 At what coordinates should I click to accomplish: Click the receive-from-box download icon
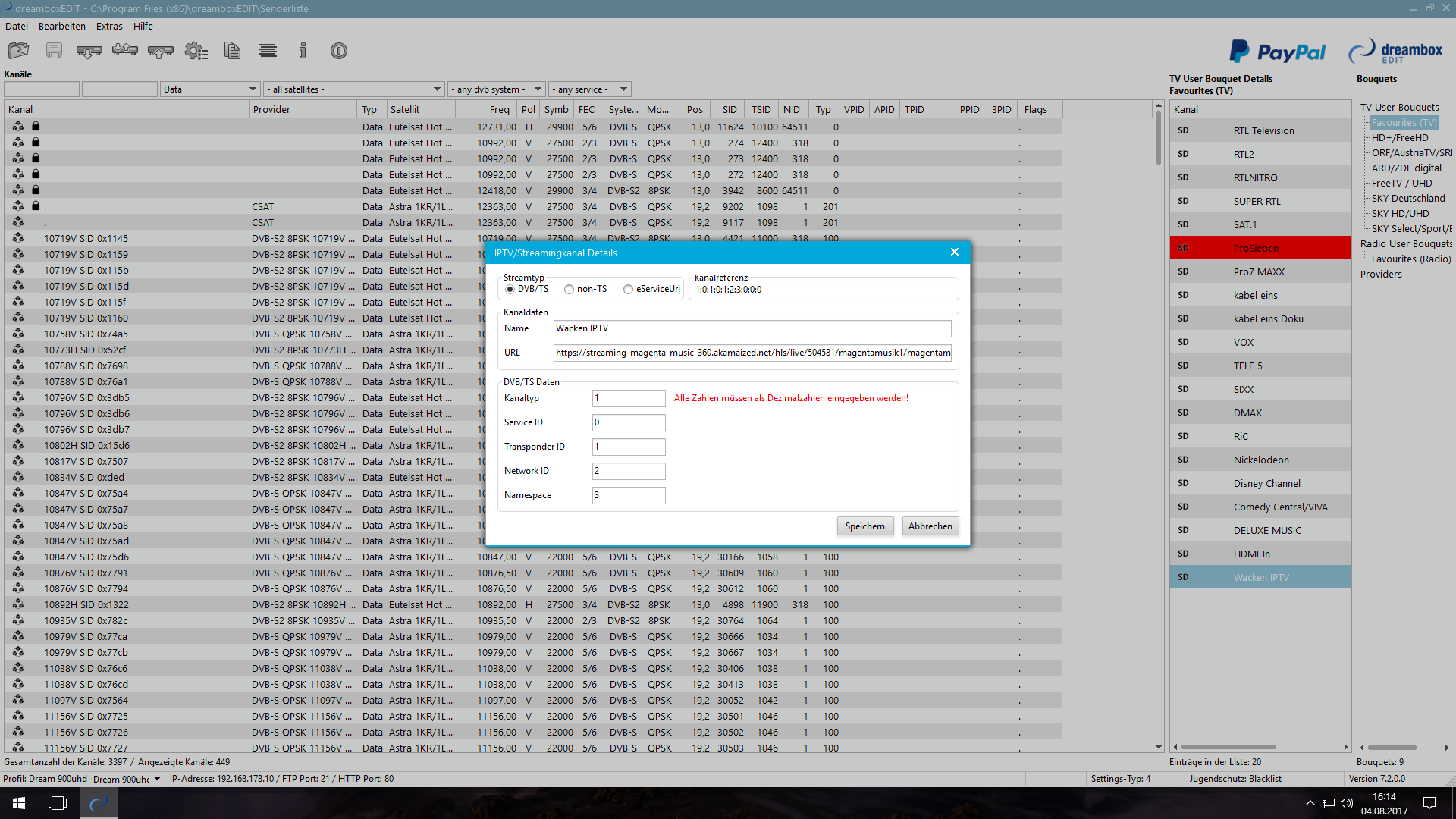tap(89, 51)
